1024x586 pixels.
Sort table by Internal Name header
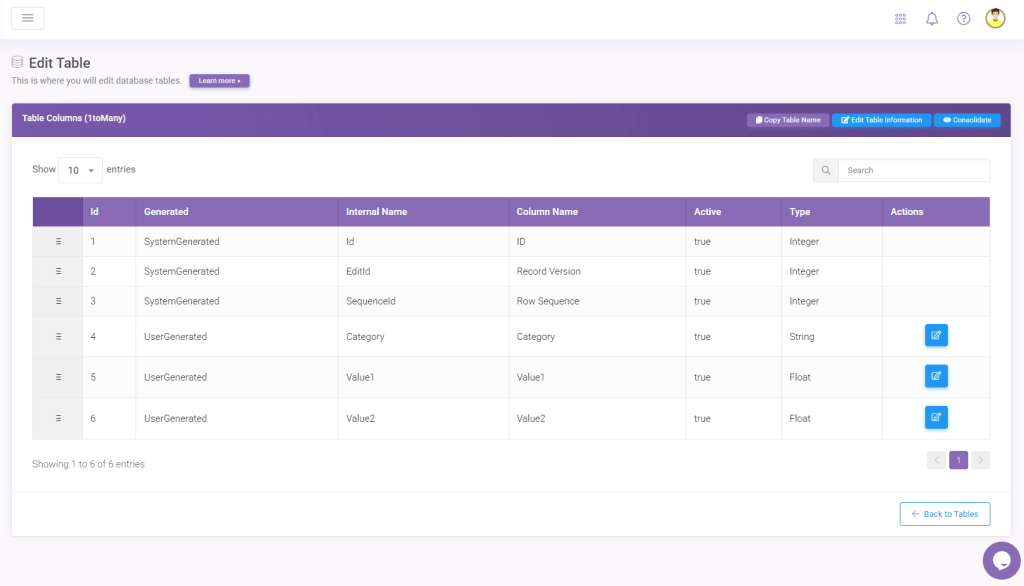pyautogui.click(x=376, y=212)
